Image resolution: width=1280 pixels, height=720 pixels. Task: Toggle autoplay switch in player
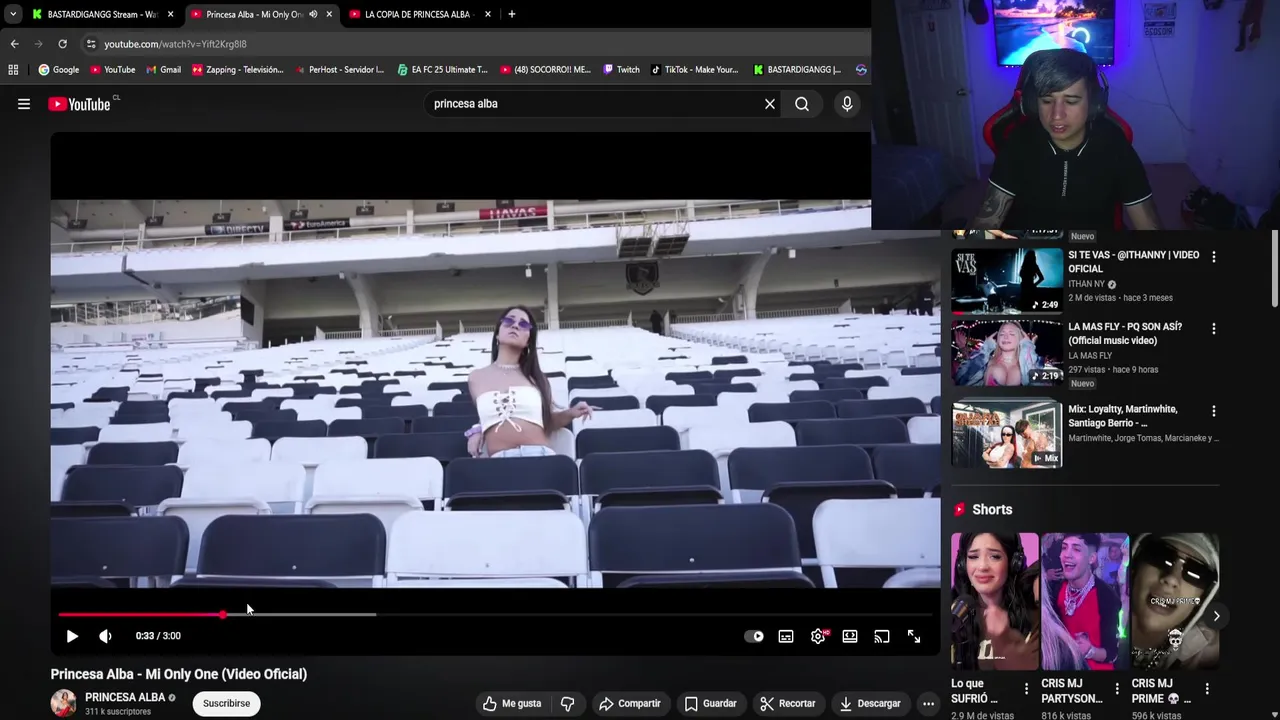[754, 636]
